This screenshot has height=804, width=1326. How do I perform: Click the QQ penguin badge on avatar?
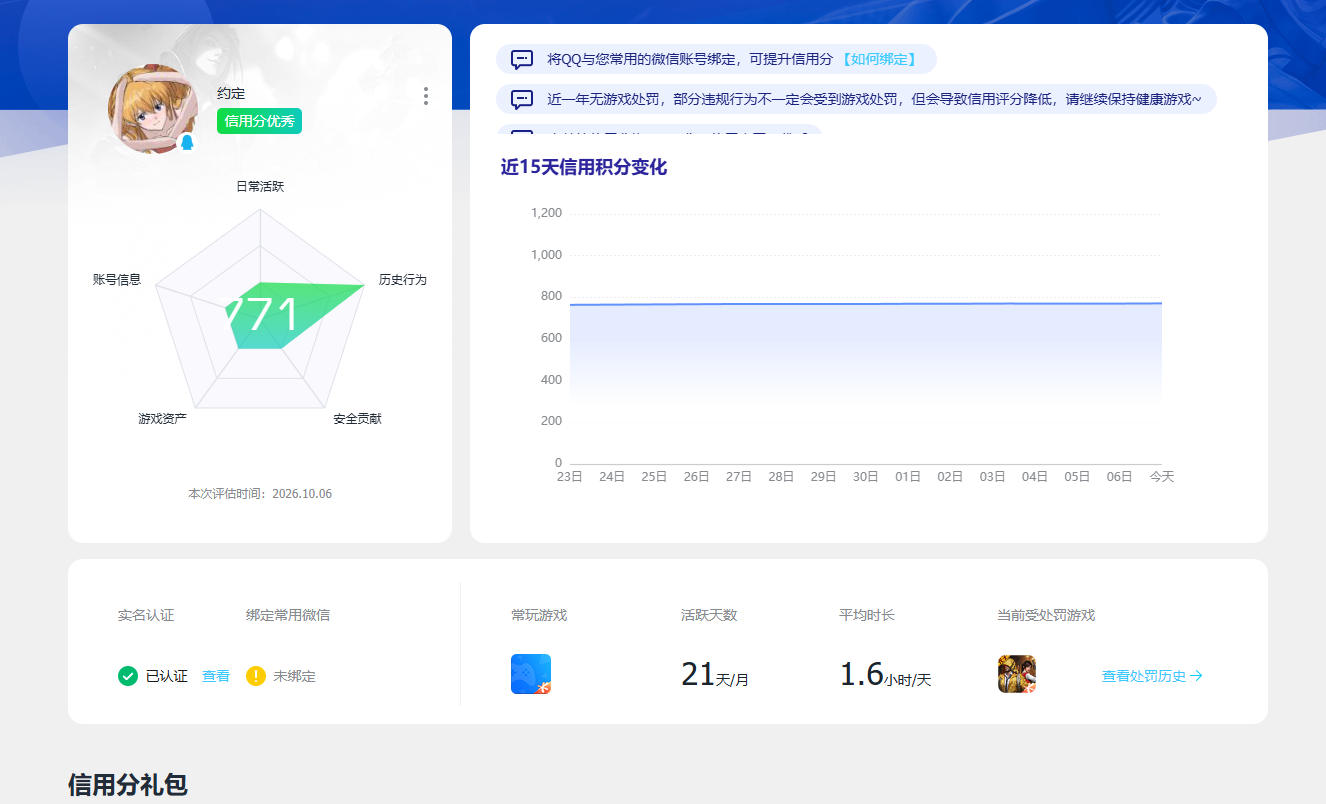tap(187, 143)
